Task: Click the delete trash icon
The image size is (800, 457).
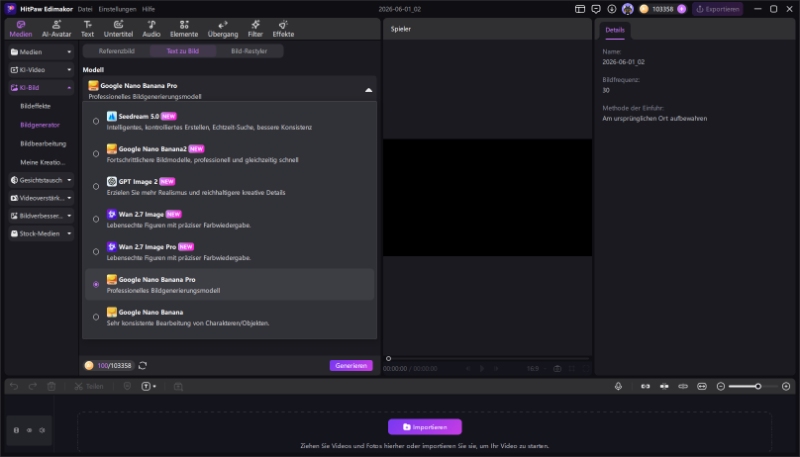Action: 52,387
